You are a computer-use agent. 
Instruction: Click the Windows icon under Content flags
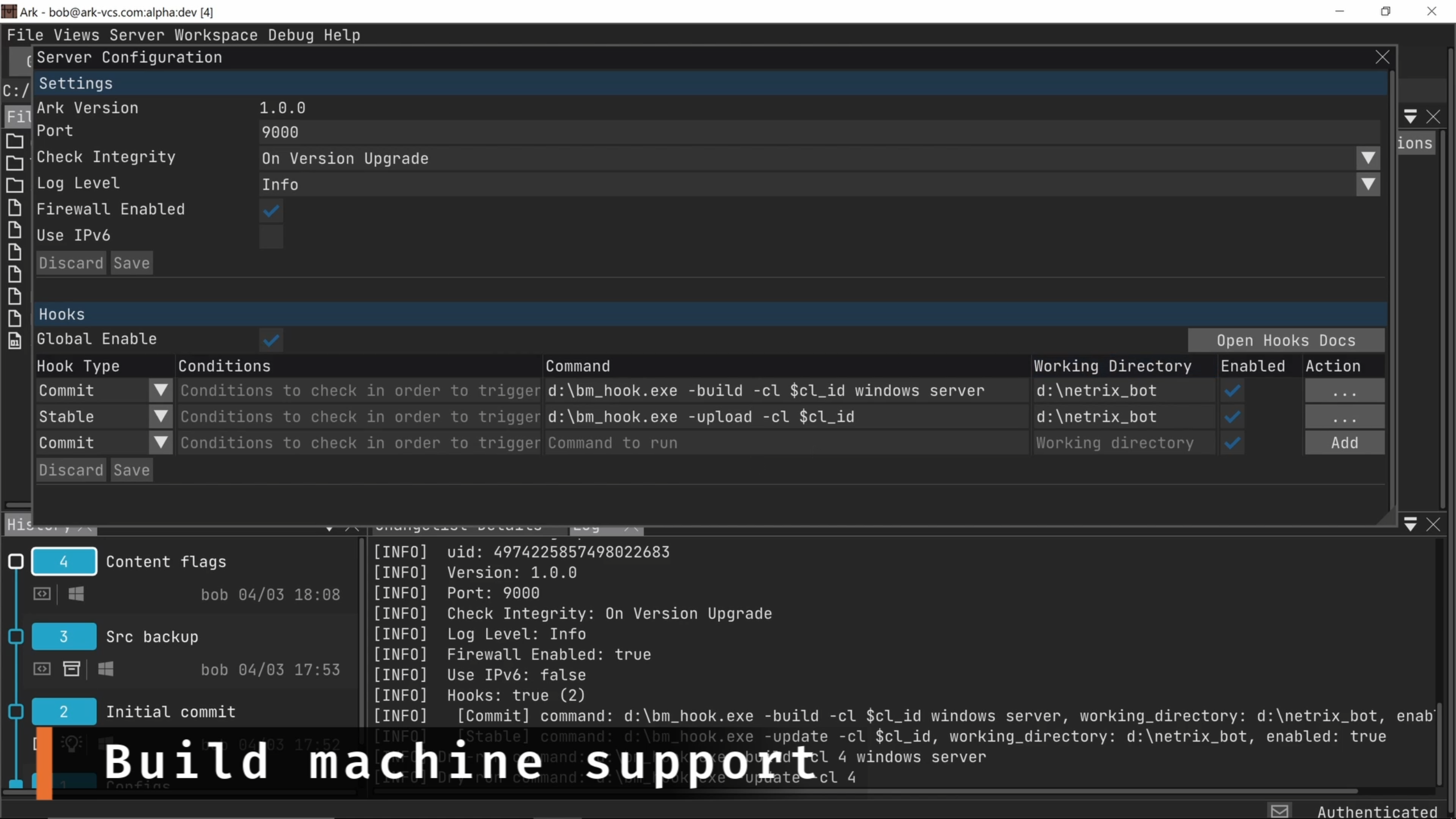[x=76, y=594]
